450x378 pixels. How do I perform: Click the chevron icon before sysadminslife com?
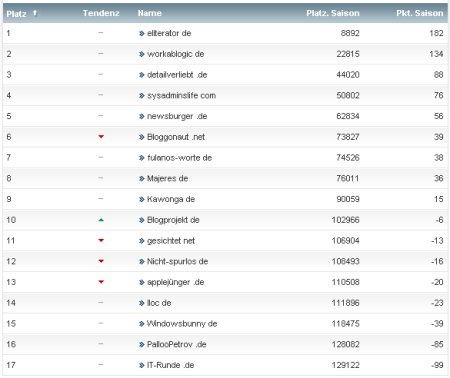pos(142,96)
